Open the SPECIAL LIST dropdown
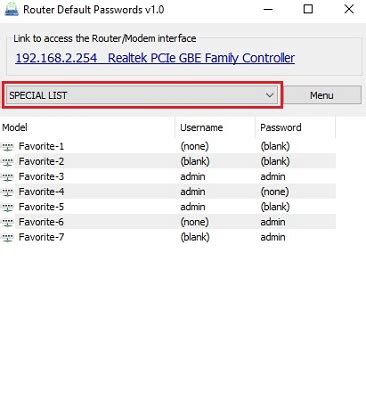The height and width of the screenshot is (400, 366). (x=142, y=95)
